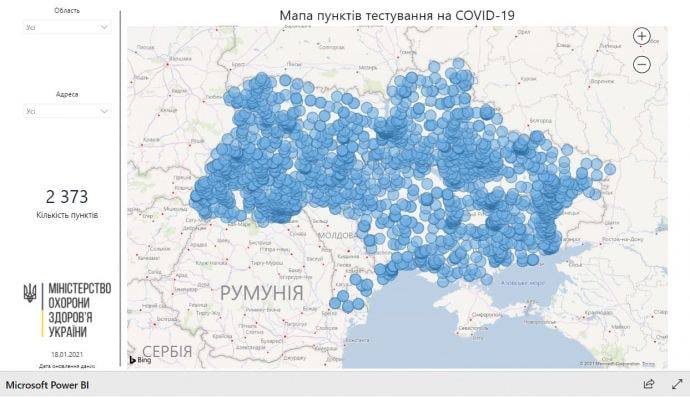The height and width of the screenshot is (398, 690).
Task: Click the Bing logo on the map
Action: point(140,360)
